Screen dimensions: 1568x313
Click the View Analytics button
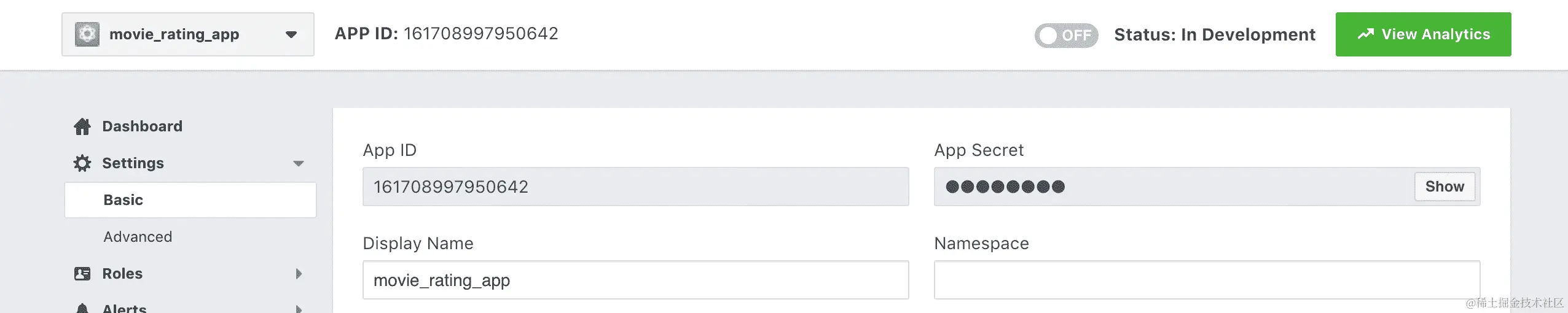click(1423, 34)
